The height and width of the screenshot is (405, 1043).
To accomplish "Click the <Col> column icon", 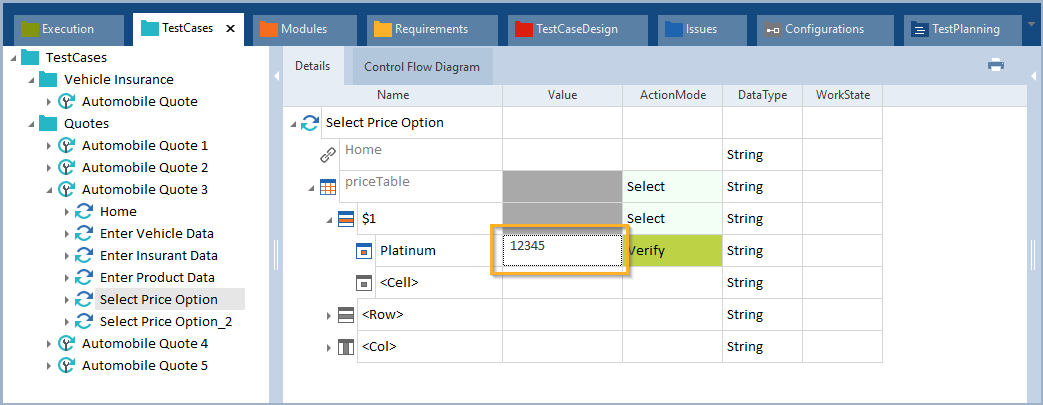I will click(x=346, y=347).
